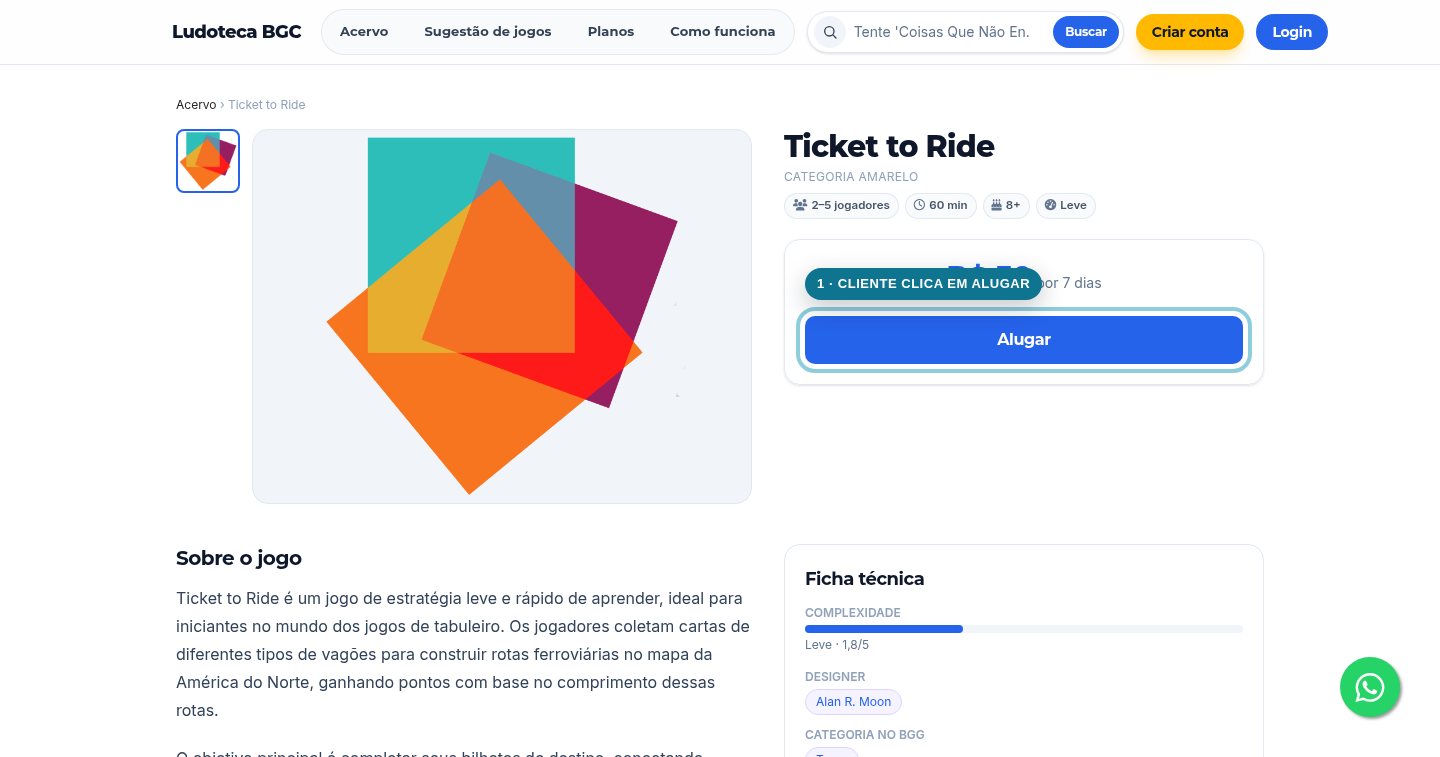Click the players icon in 2–5 jogadores chip

coord(800,205)
